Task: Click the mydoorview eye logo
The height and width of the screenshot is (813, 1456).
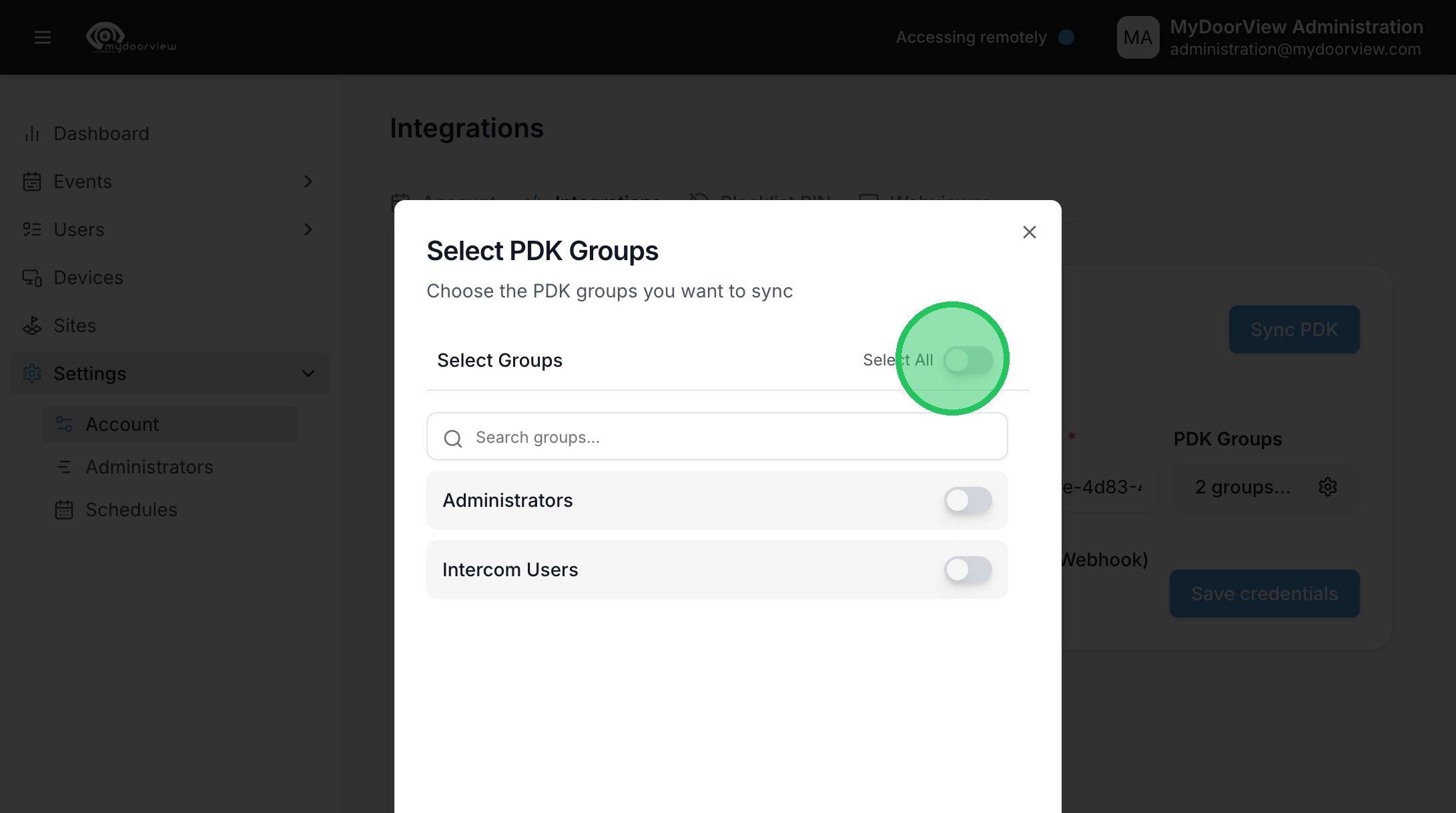Action: coord(106,36)
